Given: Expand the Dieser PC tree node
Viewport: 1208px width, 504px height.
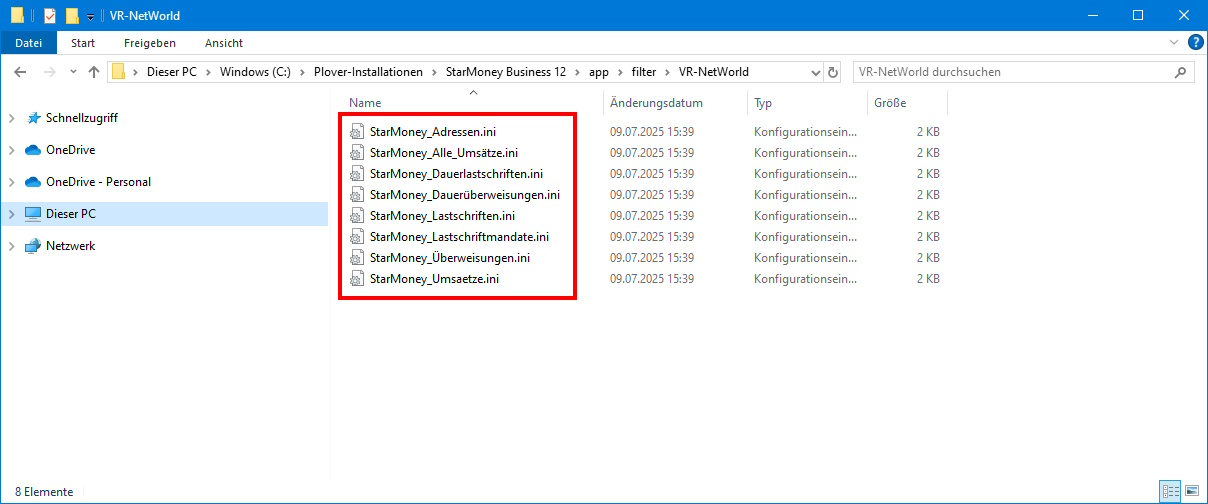Looking at the screenshot, I should pyautogui.click(x=11, y=214).
